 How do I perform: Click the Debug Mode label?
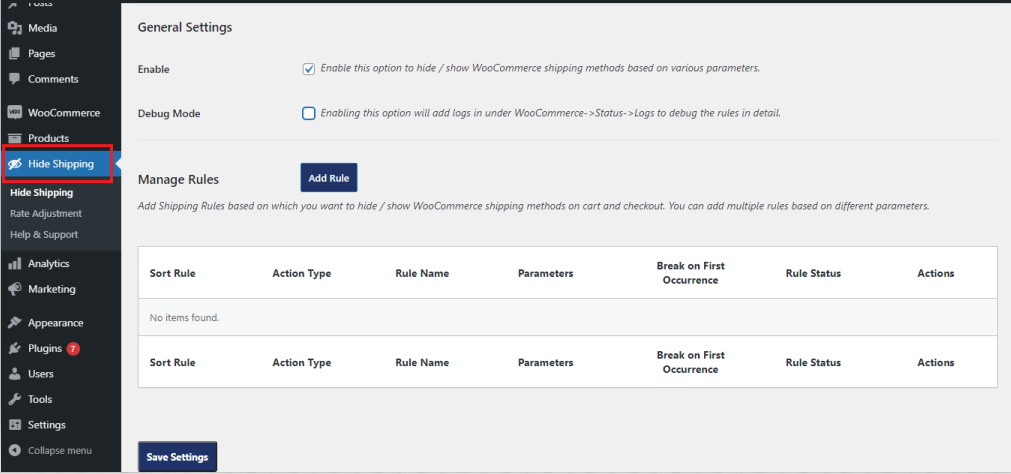click(x=169, y=114)
